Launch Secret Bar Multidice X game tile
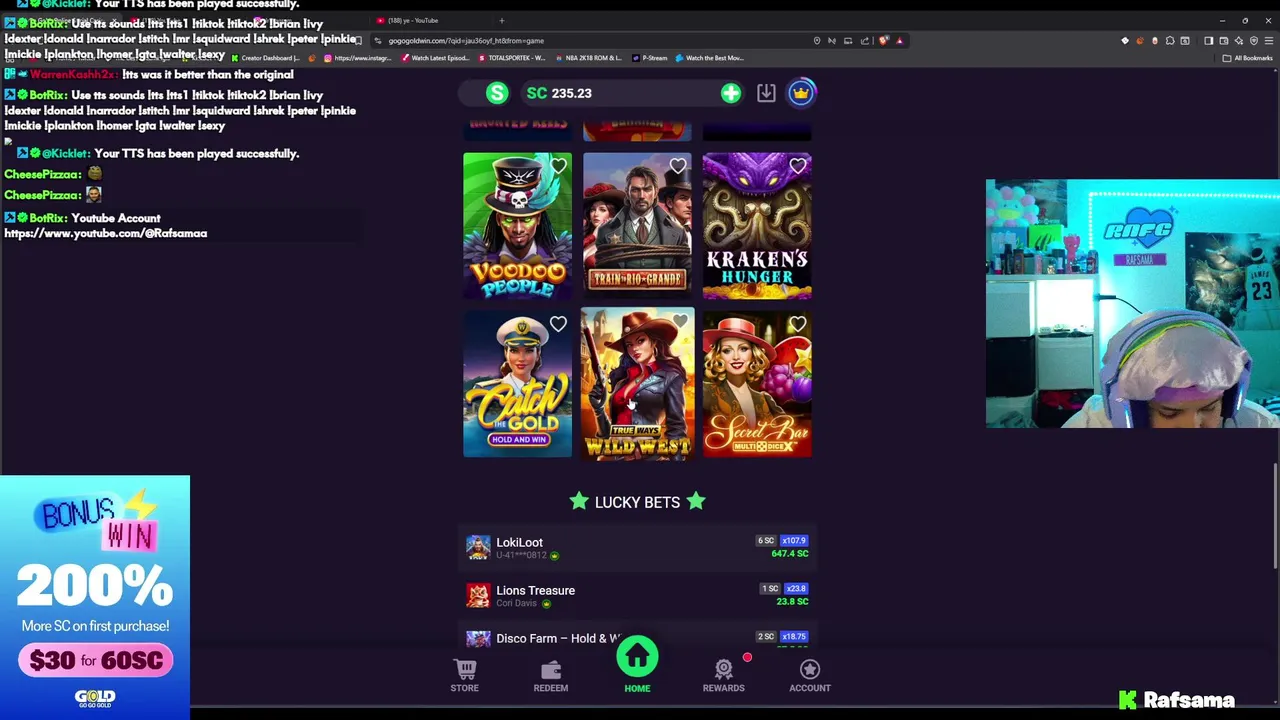Viewport: 1280px width, 720px height. tap(757, 384)
